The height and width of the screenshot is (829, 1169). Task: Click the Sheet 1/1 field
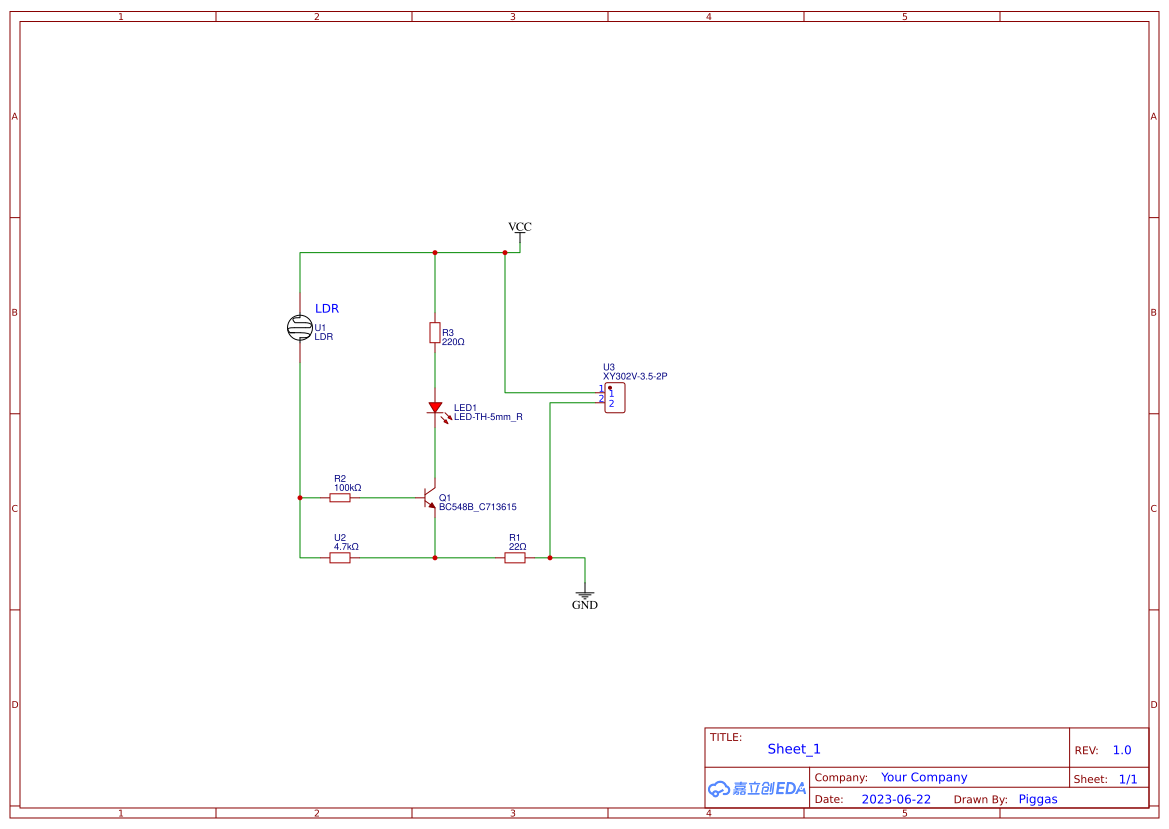[1130, 778]
